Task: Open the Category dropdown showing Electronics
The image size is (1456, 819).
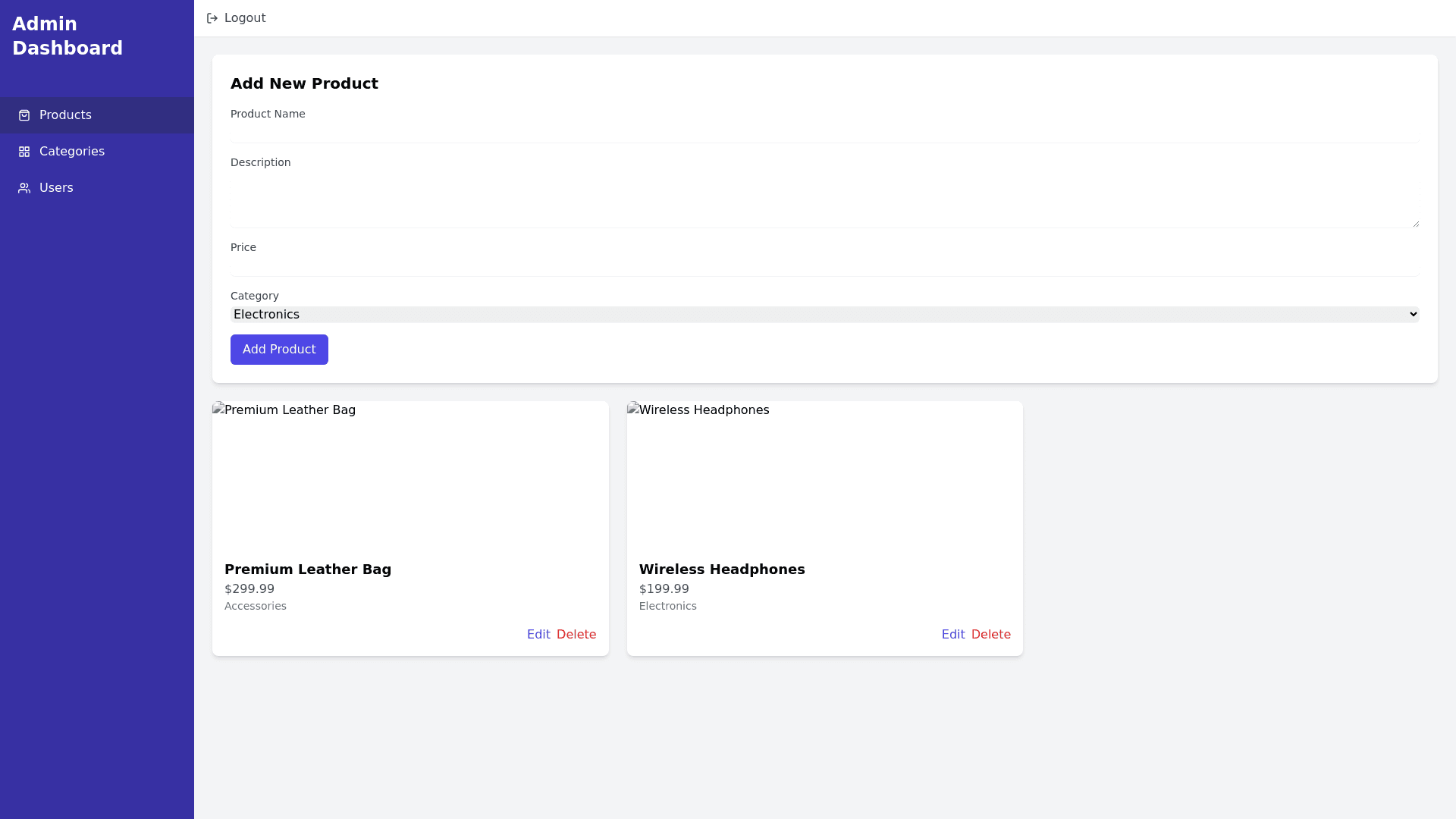Action: pos(824,314)
